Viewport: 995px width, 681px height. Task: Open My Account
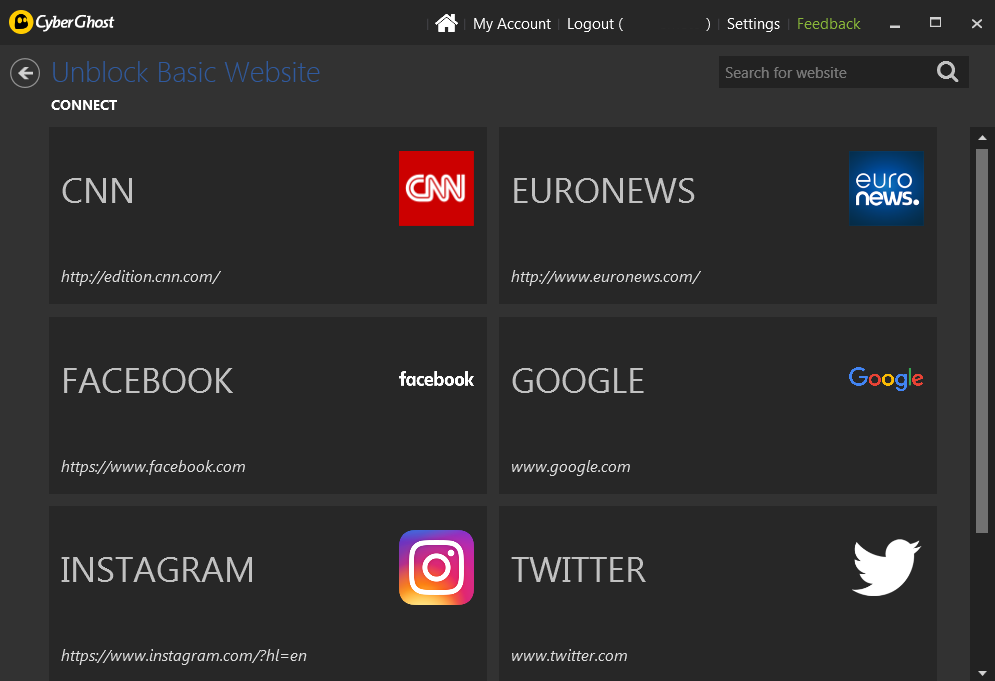tap(511, 24)
